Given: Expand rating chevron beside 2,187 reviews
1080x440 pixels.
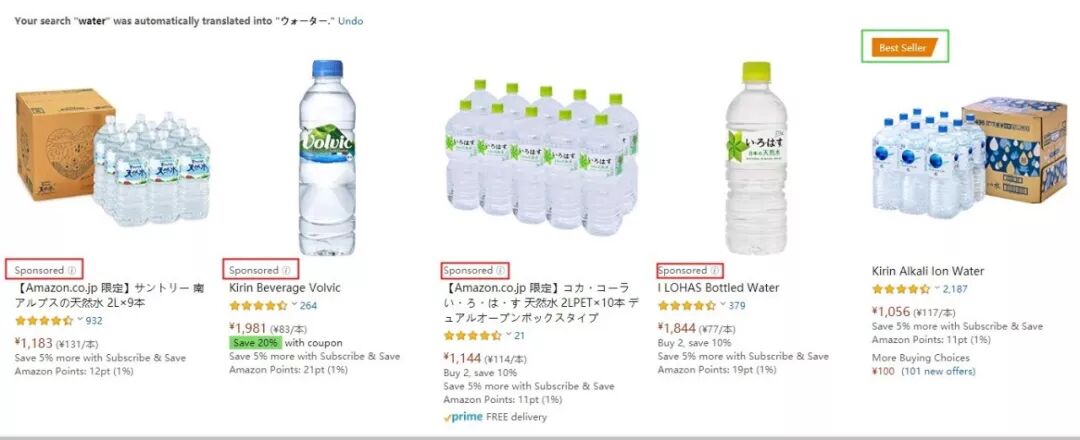Looking at the screenshot, I should [937, 288].
